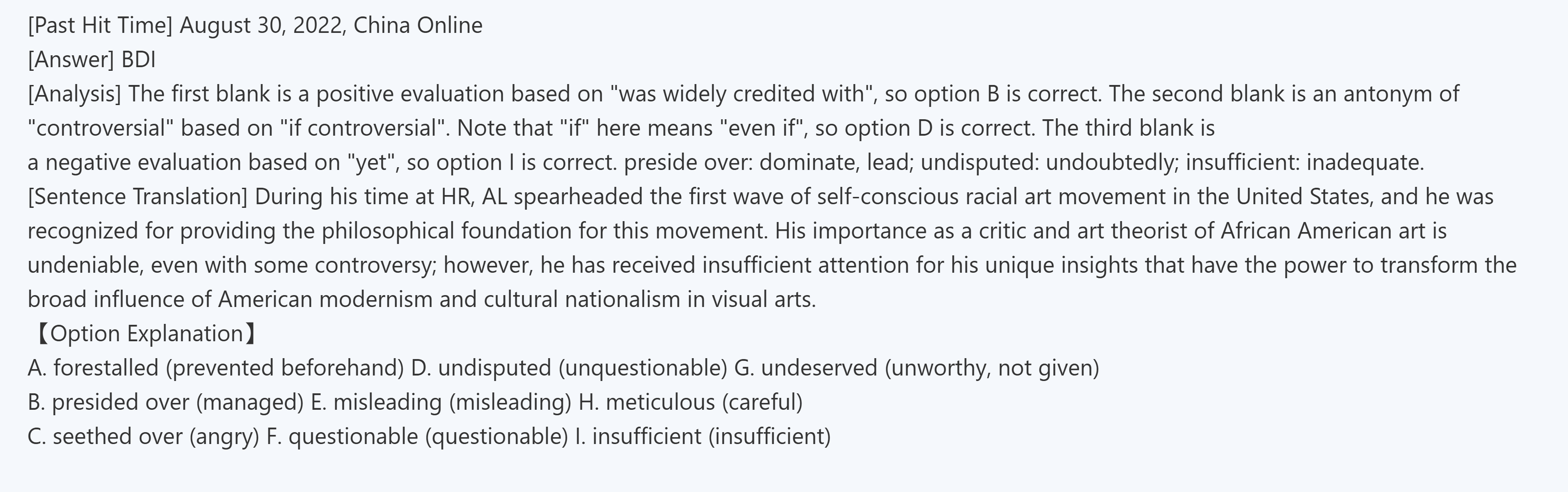This screenshot has width=1568, height=492.
Task: Click option "G. undeserved"
Action: pos(805,368)
